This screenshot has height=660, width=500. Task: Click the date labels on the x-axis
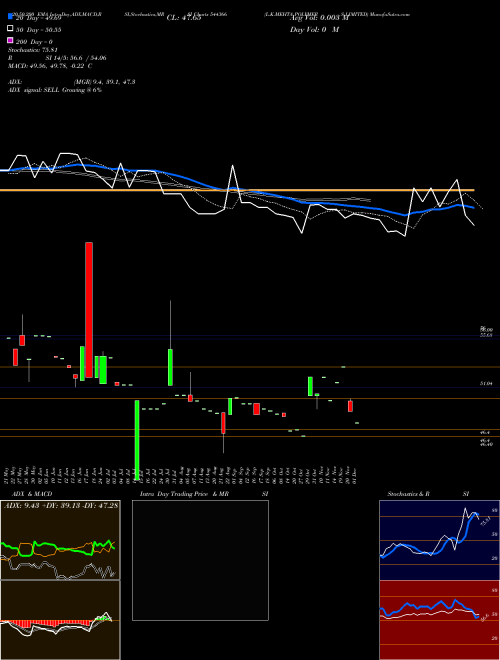coord(183,473)
